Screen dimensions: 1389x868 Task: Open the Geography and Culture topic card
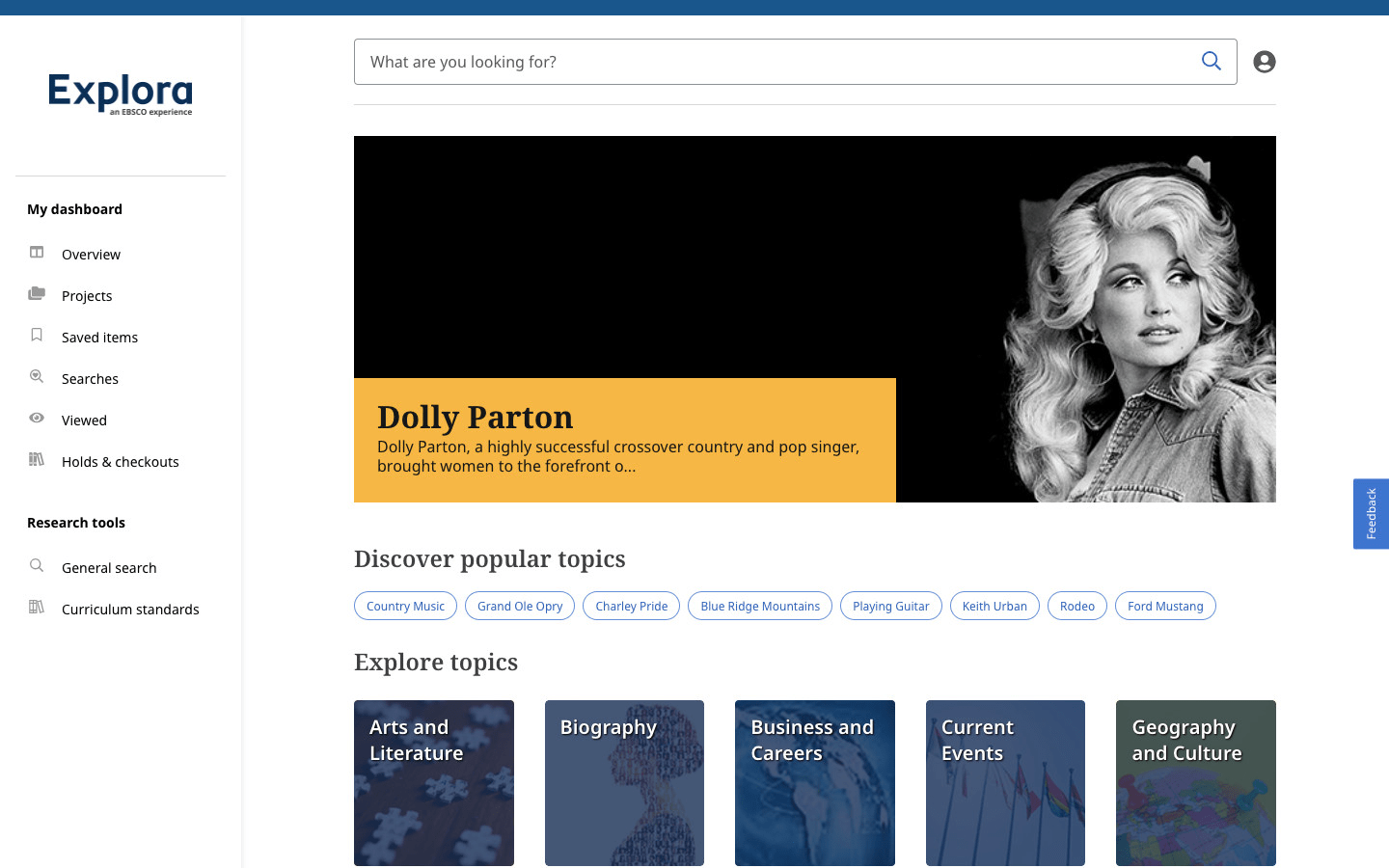(x=1196, y=783)
